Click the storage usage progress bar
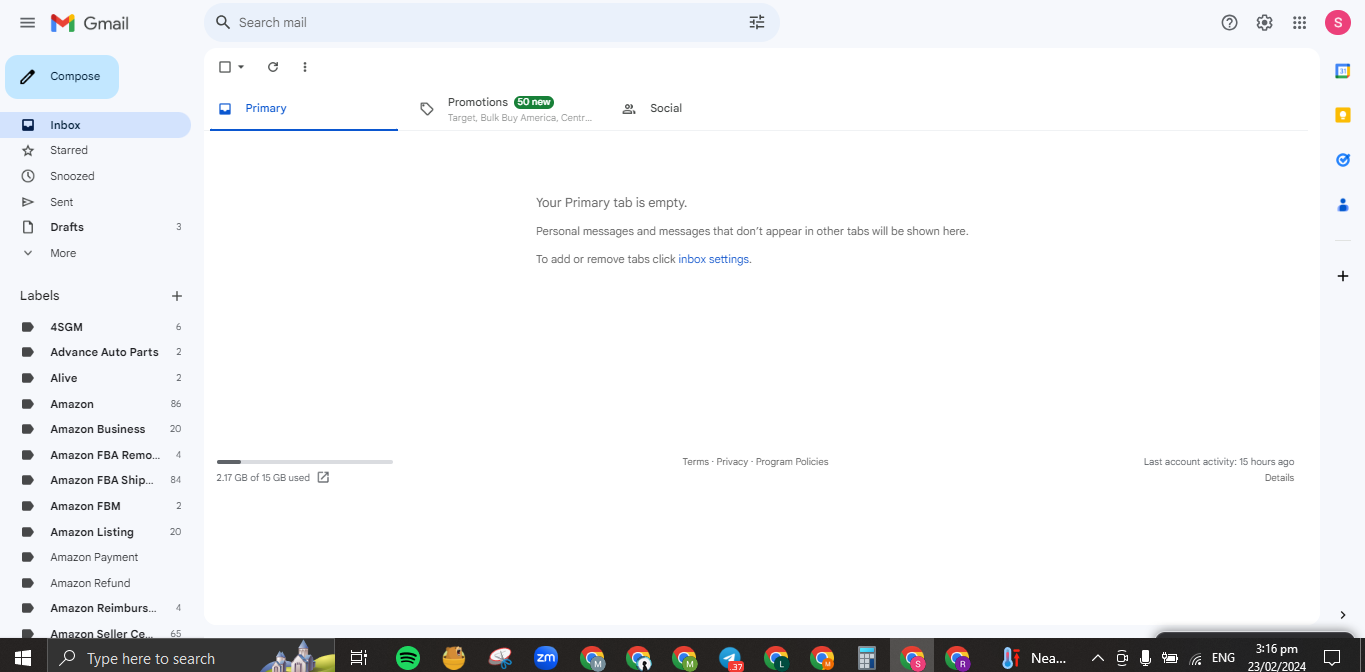This screenshot has width=1365, height=672. tap(305, 462)
